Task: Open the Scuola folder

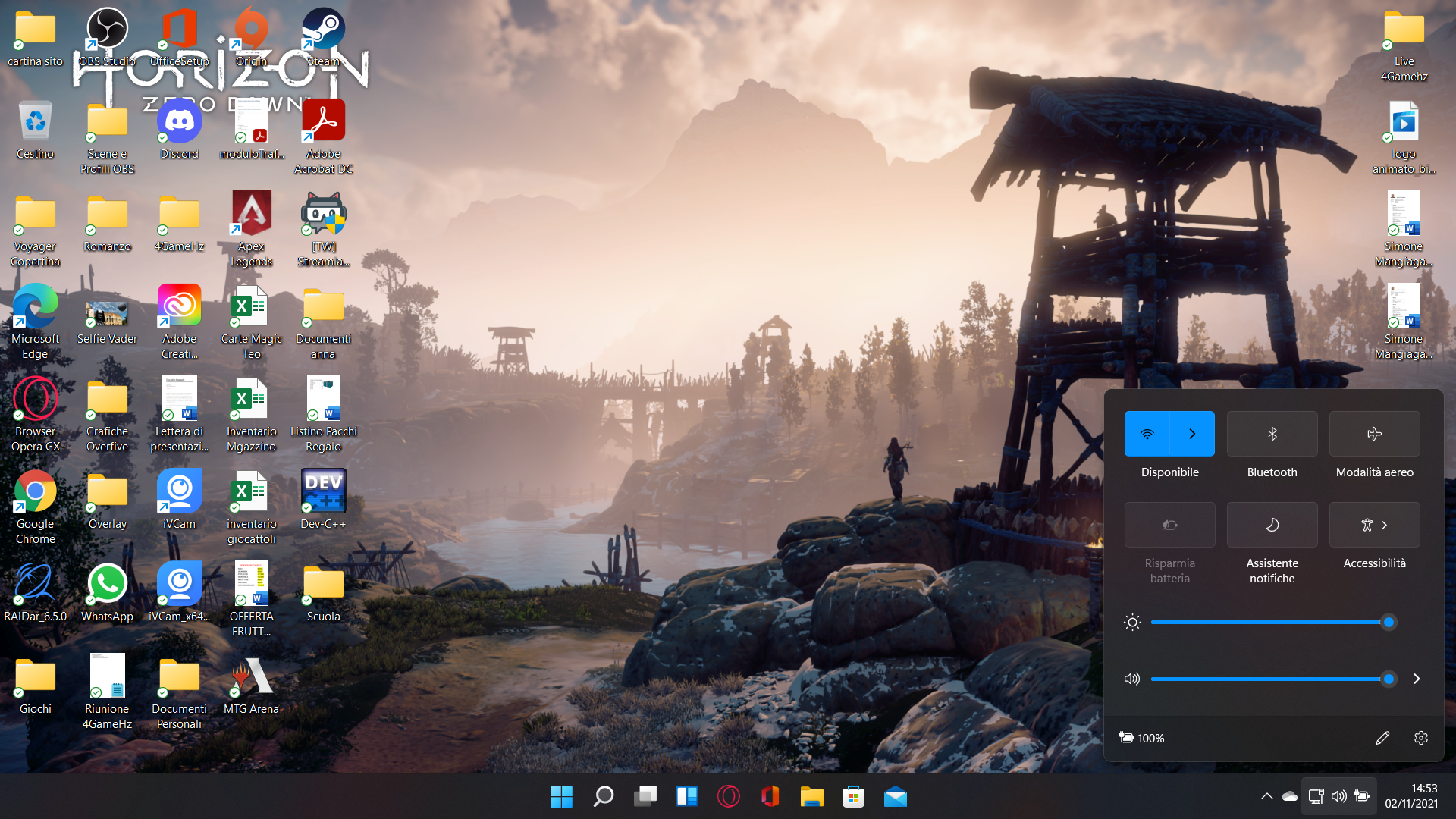Action: click(323, 593)
